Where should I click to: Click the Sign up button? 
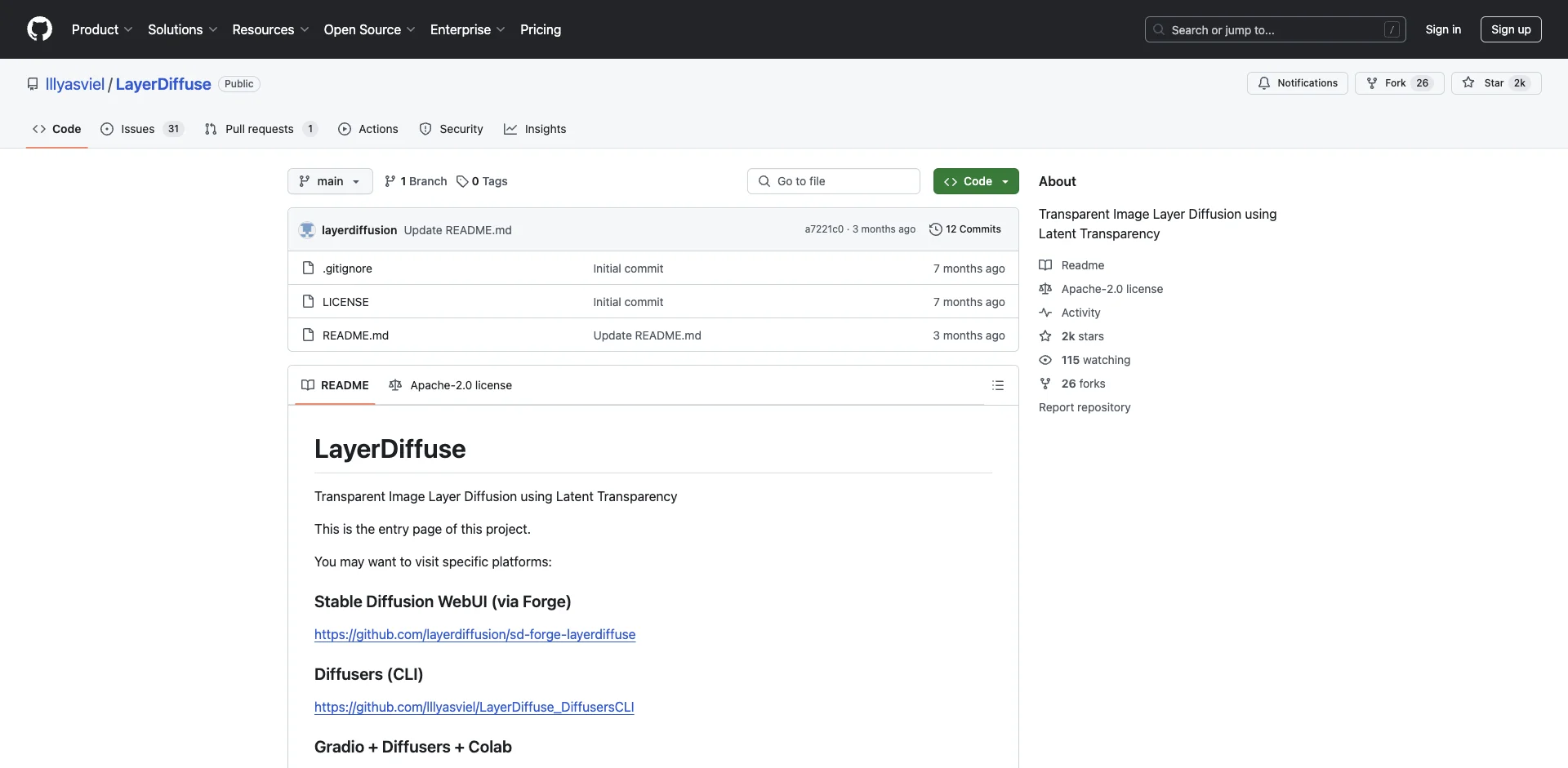coord(1511,29)
